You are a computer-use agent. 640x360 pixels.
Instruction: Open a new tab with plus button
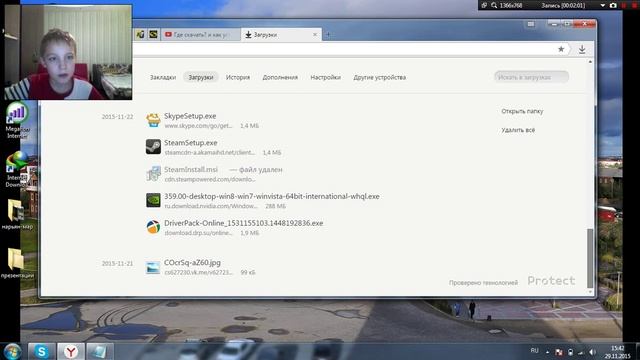(328, 35)
